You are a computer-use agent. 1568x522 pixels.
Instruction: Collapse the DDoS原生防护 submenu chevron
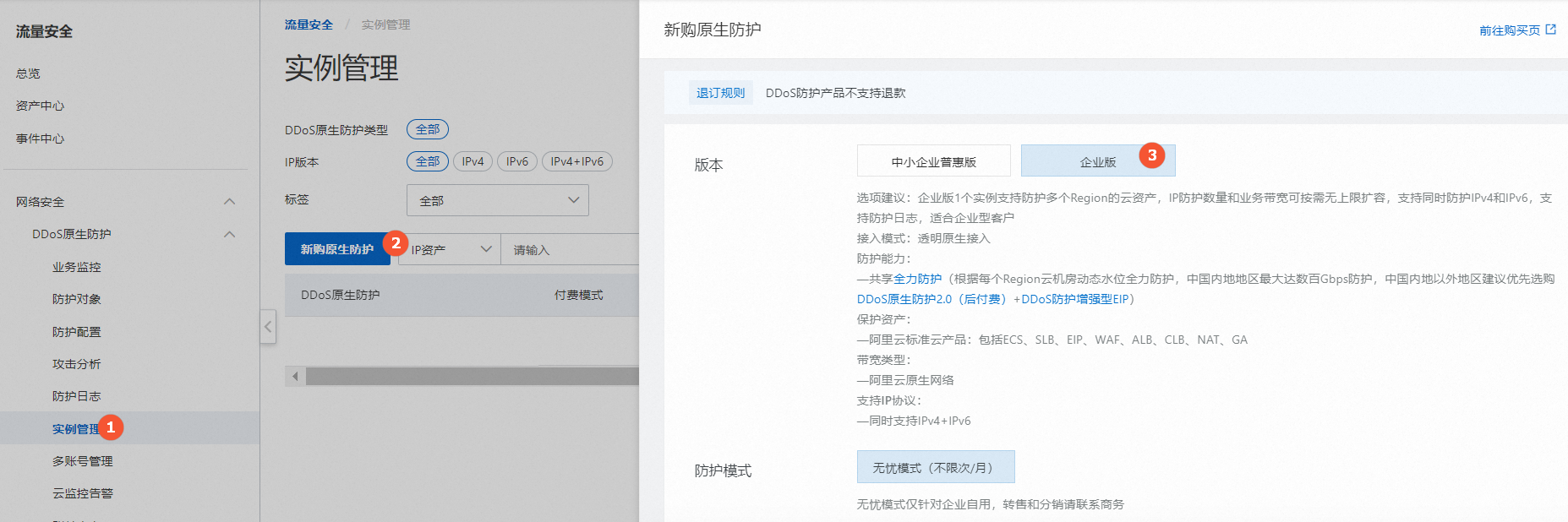coord(229,234)
